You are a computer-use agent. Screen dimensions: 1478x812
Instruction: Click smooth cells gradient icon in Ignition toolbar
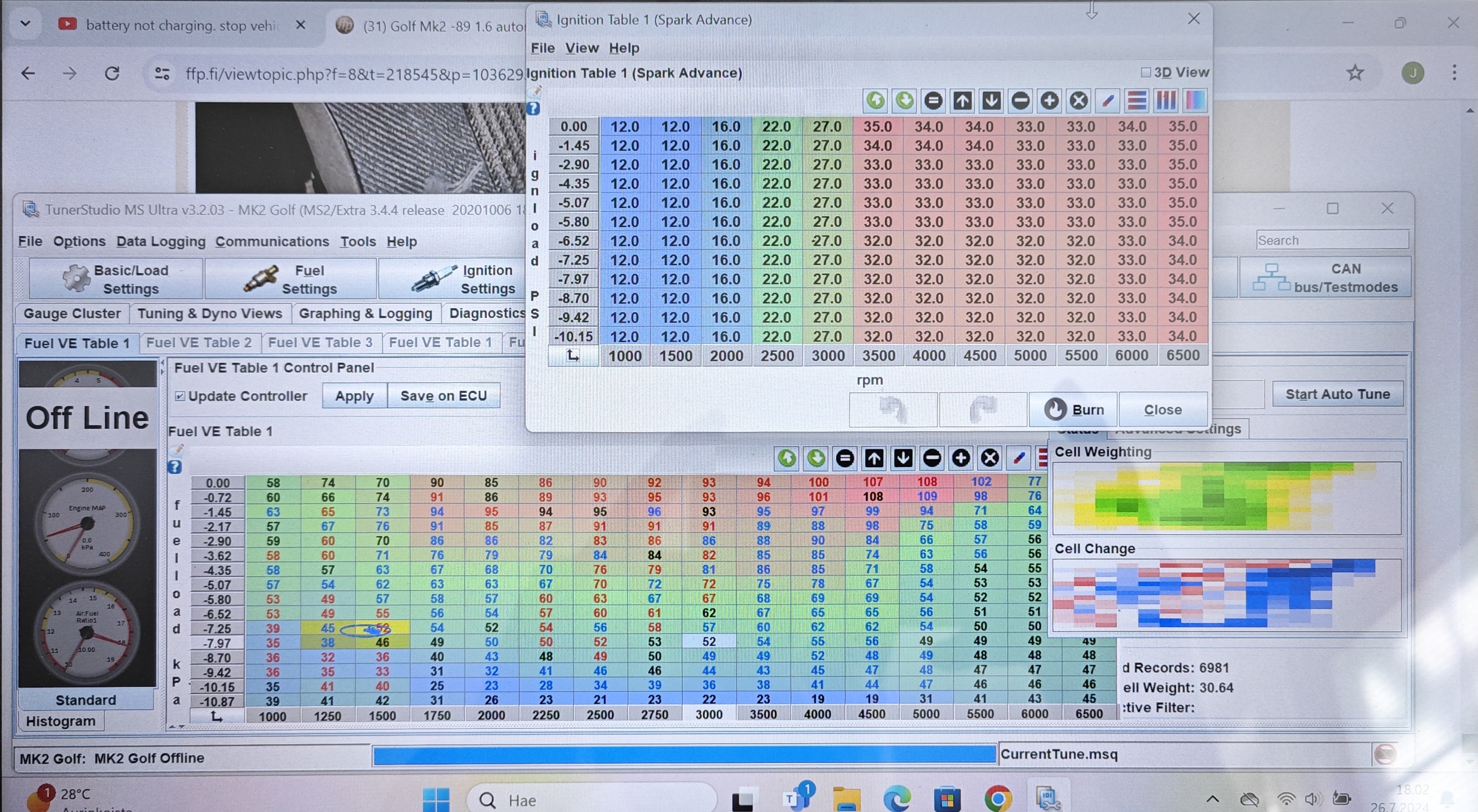click(x=1195, y=101)
